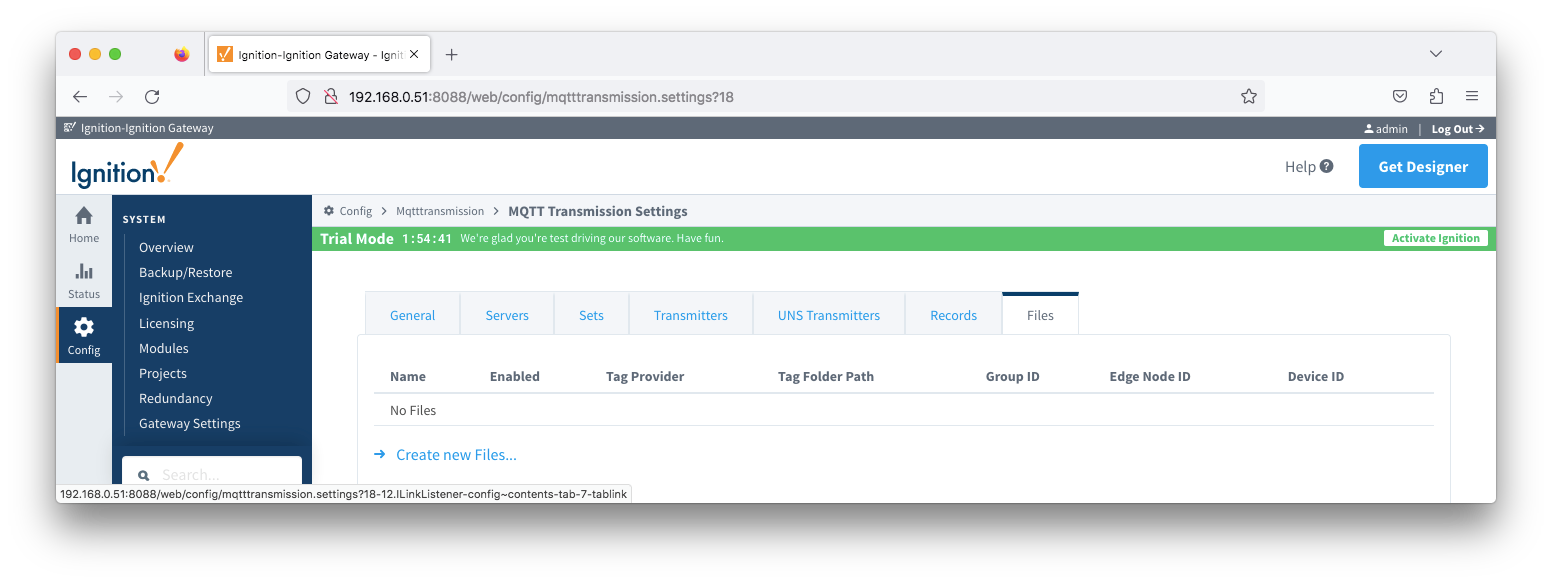Click the Group ID column header
Screen dimensions: 1552x583
pyautogui.click(x=1012, y=376)
